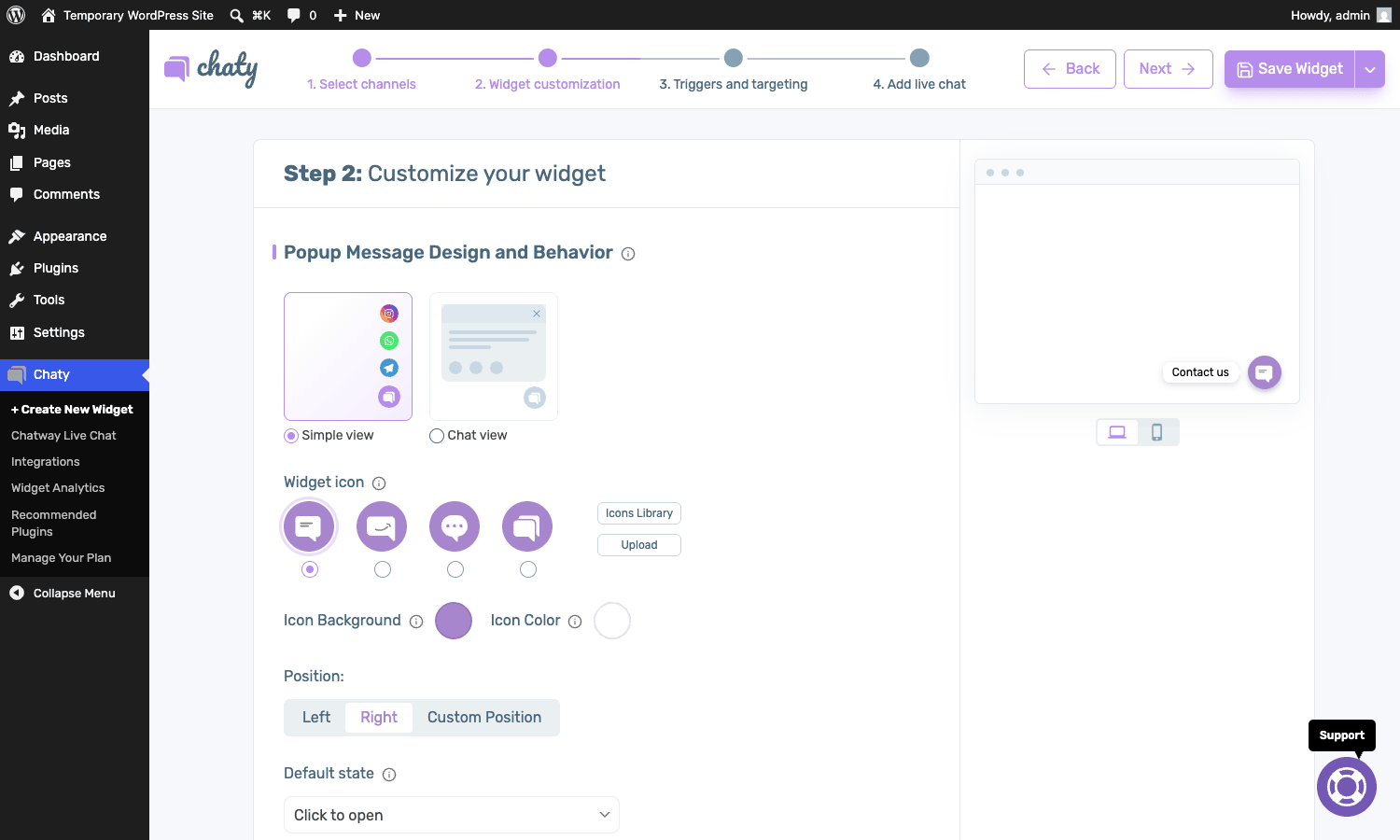Click the Contact us label in preview
Screen dimensions: 1400x840
[1200, 372]
